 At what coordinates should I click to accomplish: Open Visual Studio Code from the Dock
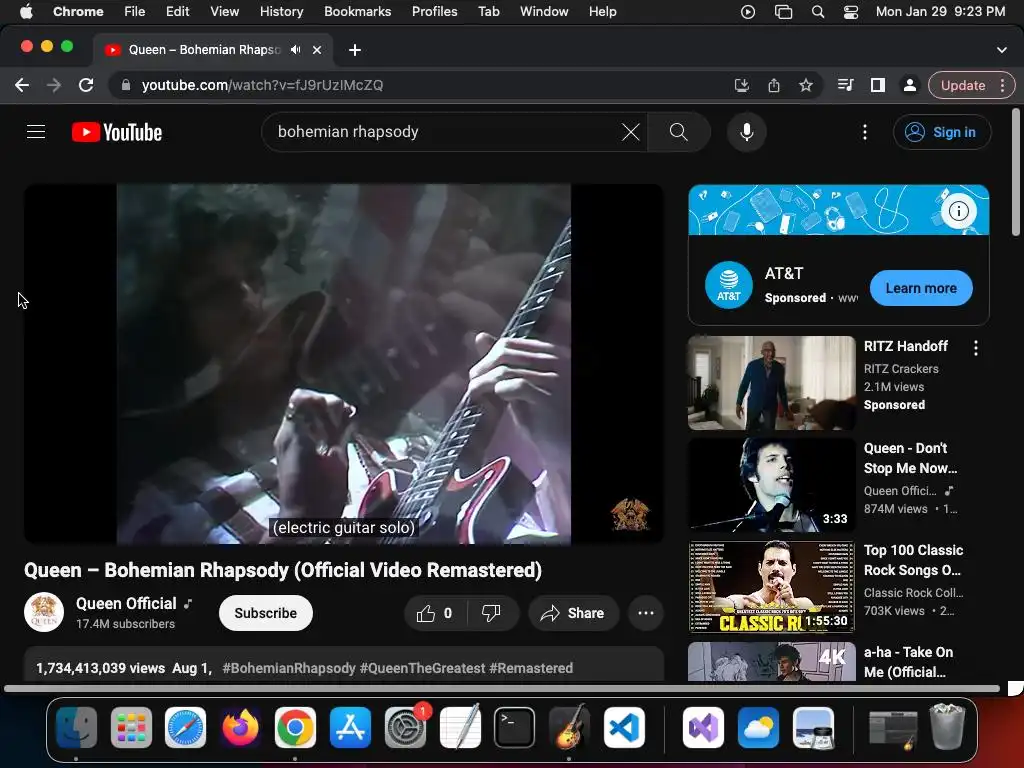[624, 727]
